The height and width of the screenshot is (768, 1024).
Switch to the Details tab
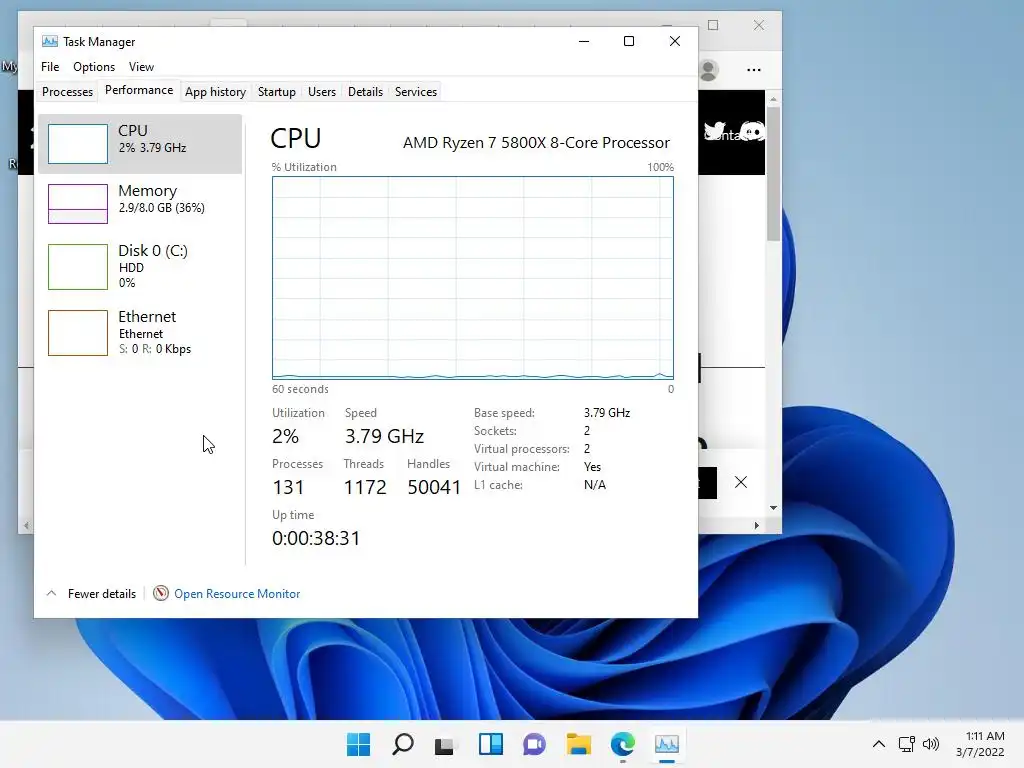tap(365, 92)
